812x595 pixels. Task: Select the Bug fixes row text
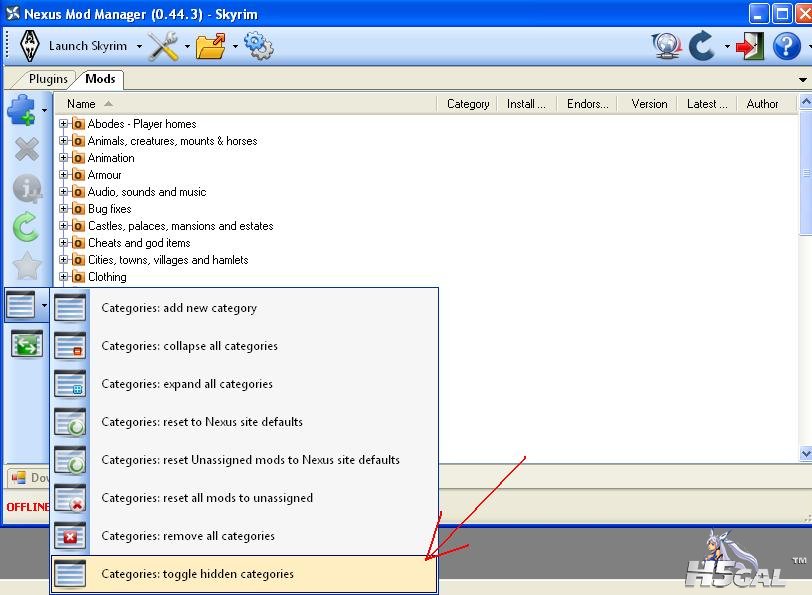pyautogui.click(x=109, y=209)
